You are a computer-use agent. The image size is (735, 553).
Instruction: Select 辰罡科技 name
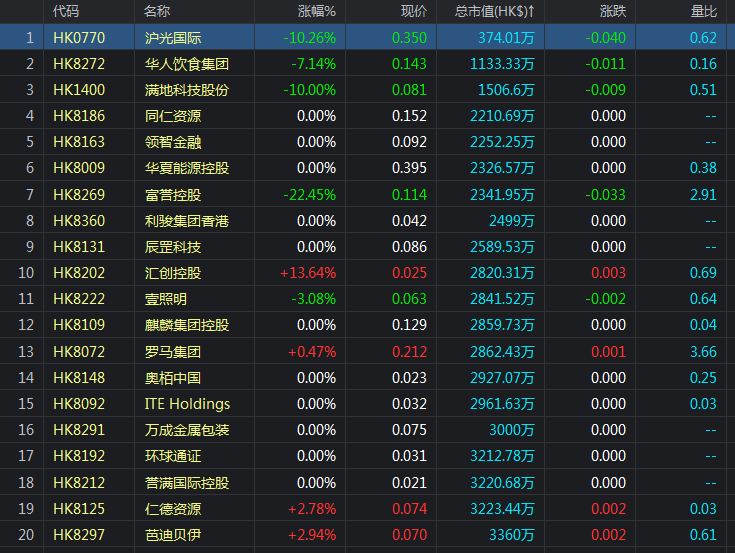pyautogui.click(x=173, y=247)
